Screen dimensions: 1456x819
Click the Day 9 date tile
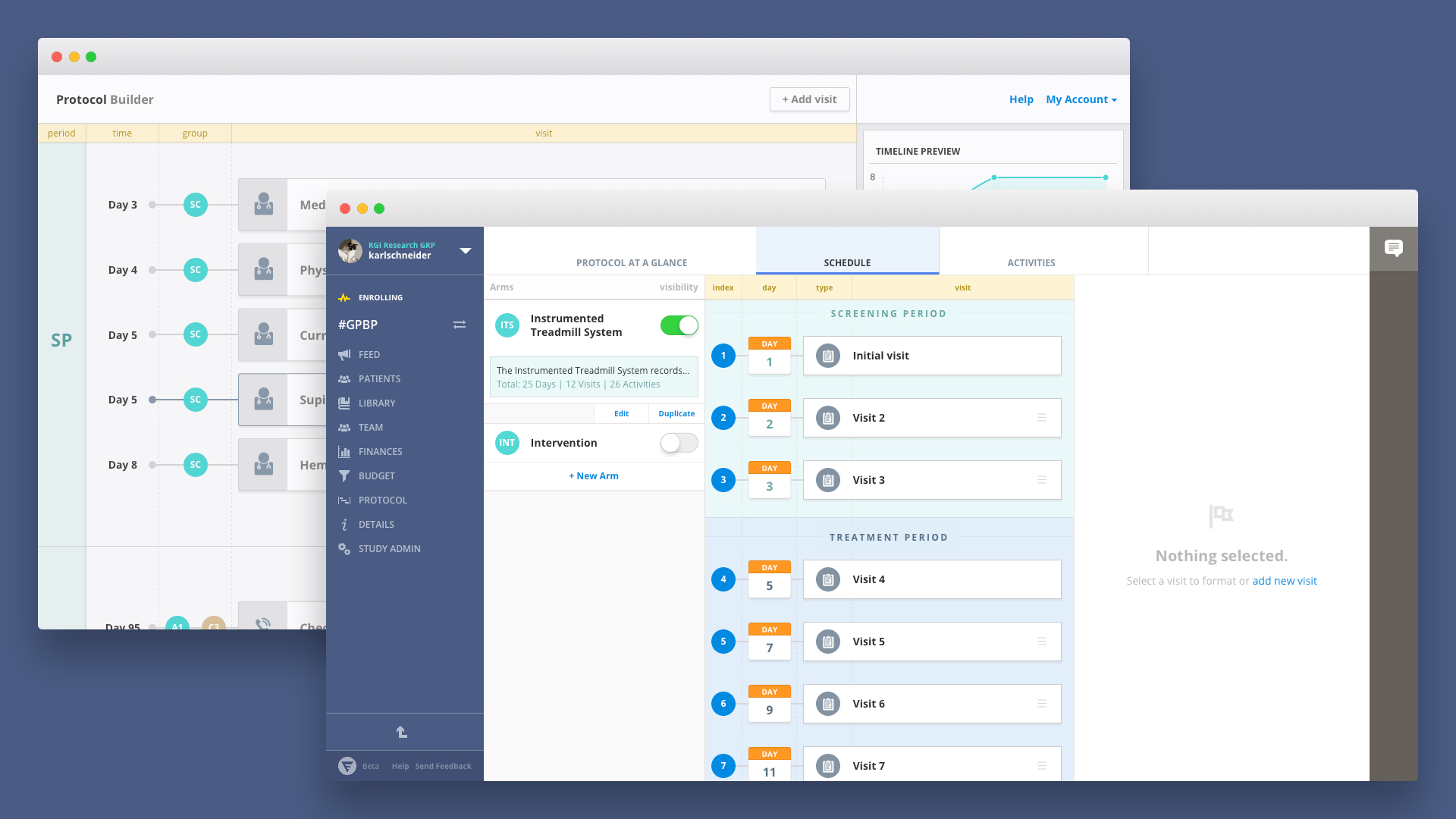[x=769, y=703]
